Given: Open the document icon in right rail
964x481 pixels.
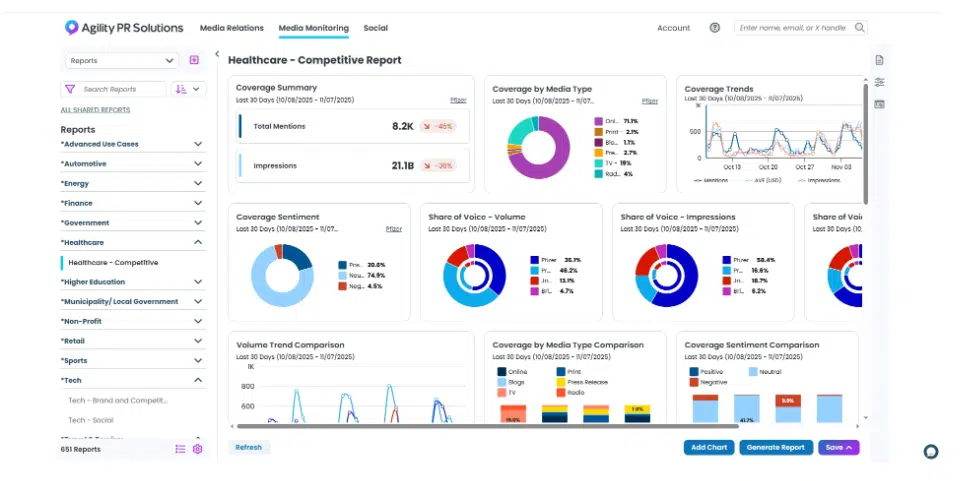Looking at the screenshot, I should point(879,60).
